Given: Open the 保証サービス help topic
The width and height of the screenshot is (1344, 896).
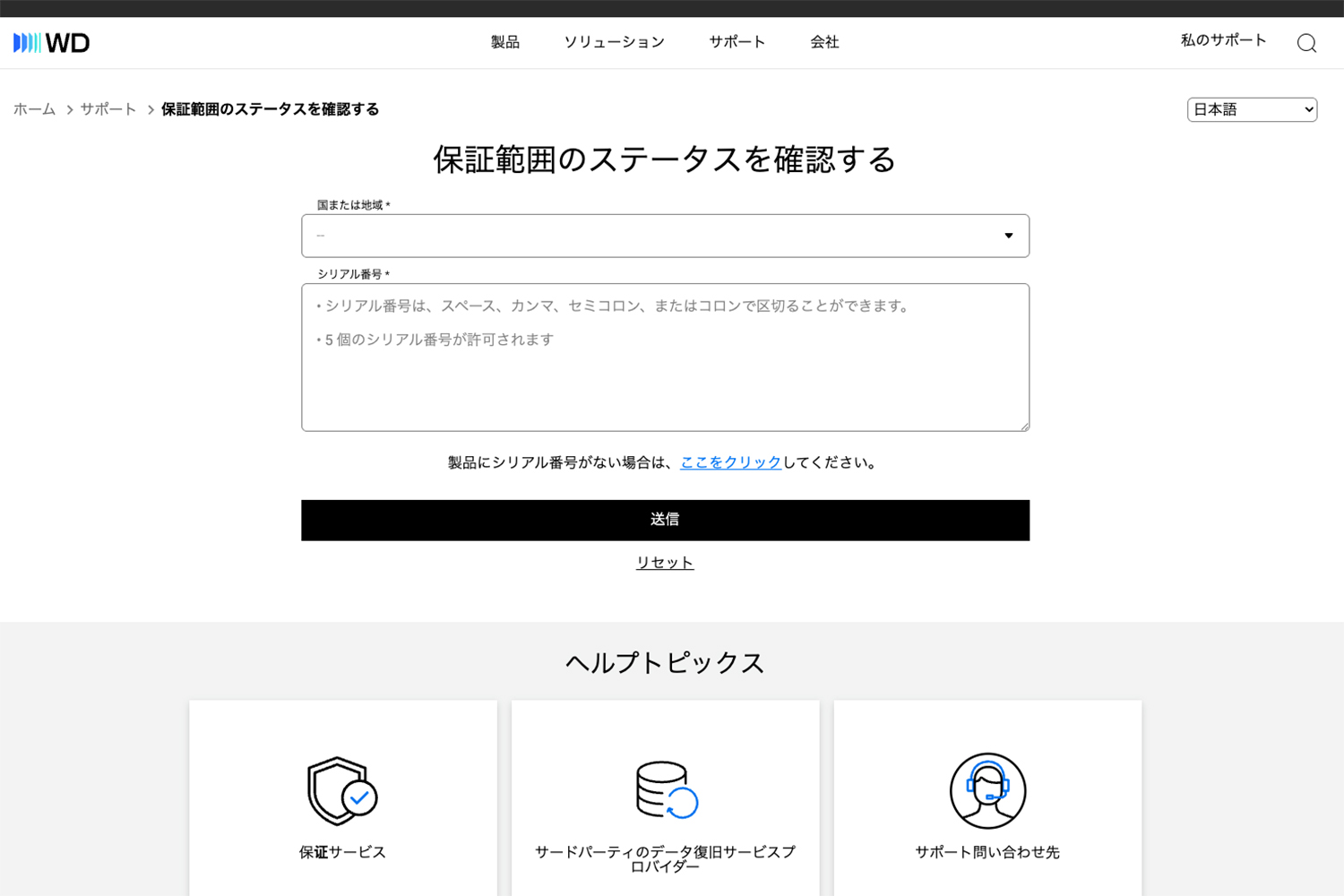Looking at the screenshot, I should tap(342, 852).
